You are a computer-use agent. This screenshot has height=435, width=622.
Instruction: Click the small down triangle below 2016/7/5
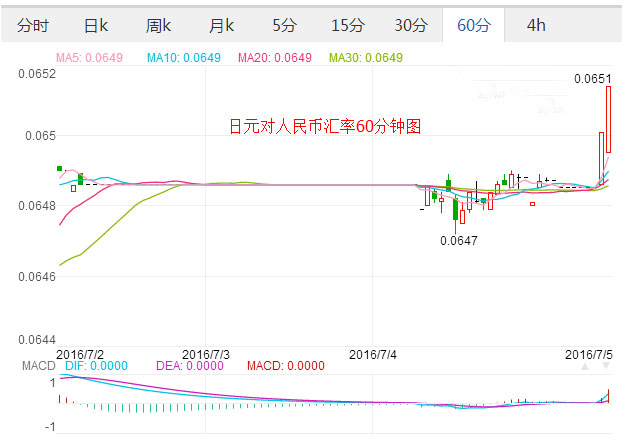click(x=605, y=367)
